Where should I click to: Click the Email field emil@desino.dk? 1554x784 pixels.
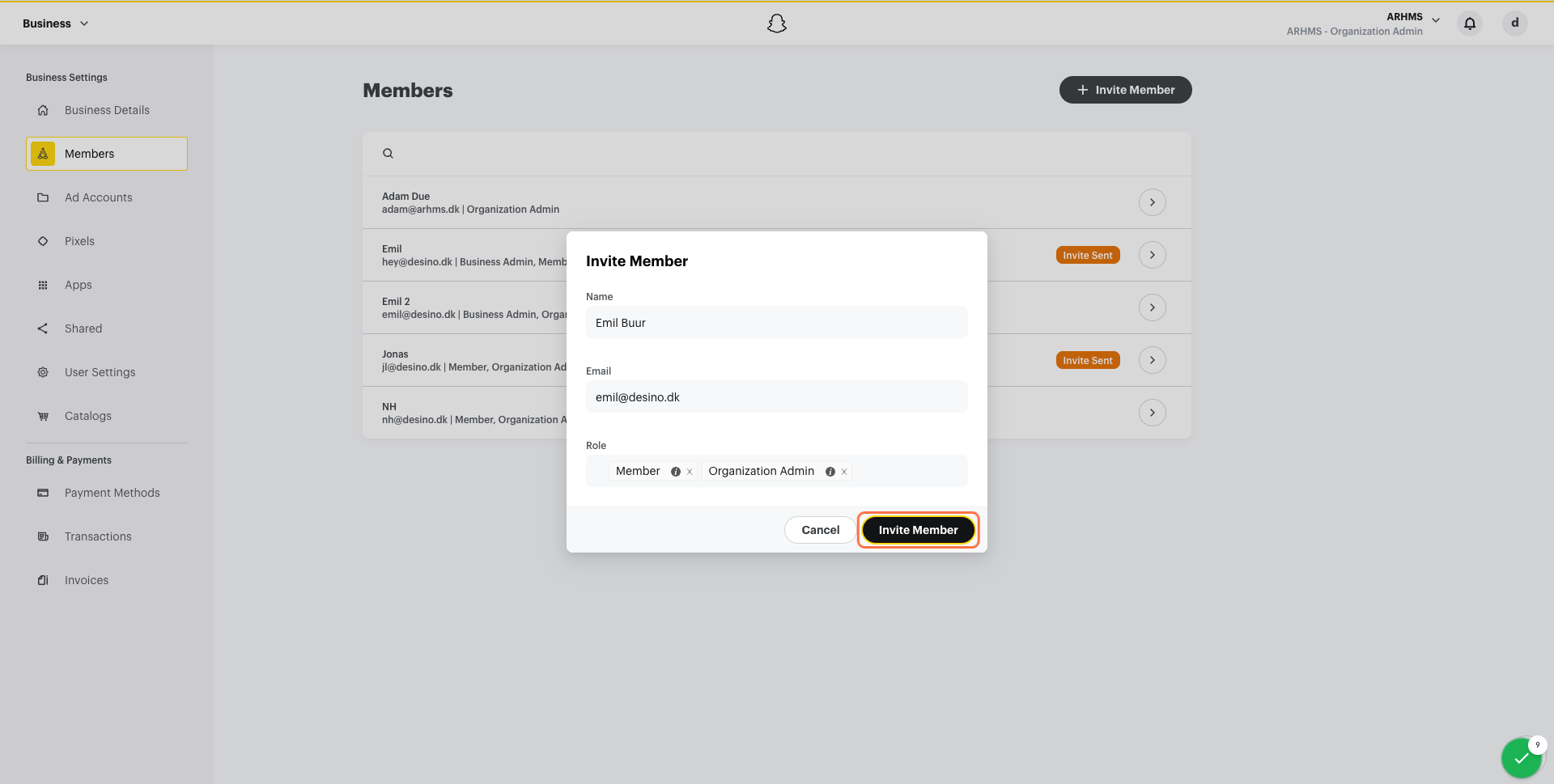(x=777, y=396)
